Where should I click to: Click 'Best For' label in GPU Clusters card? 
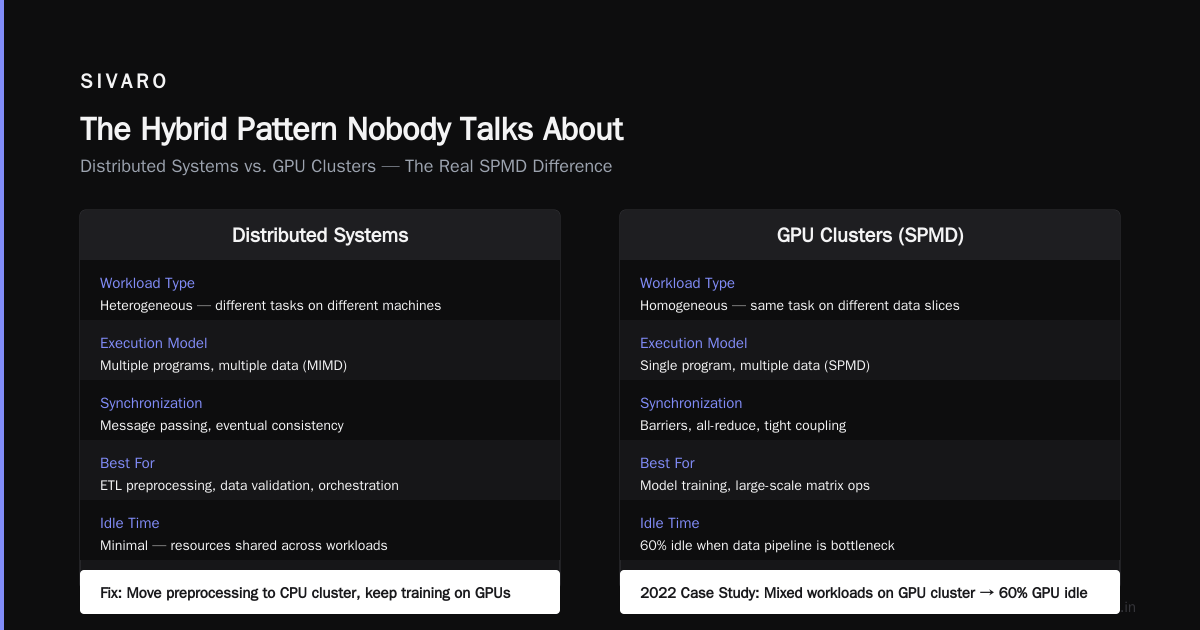(667, 463)
